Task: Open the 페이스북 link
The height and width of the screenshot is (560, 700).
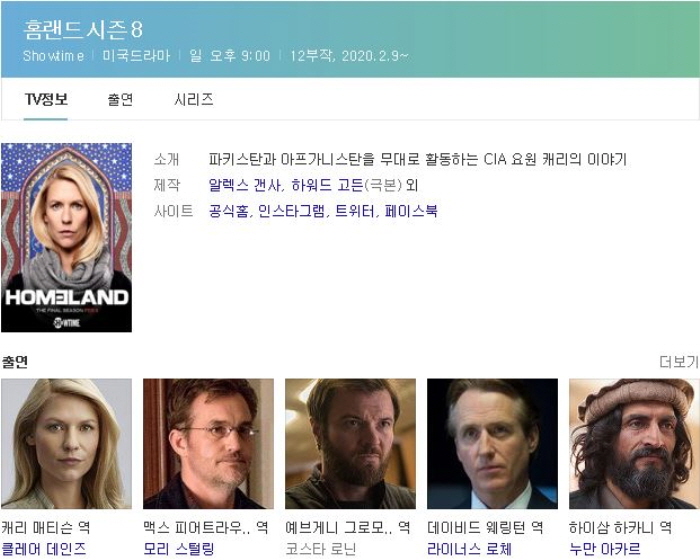Action: tap(411, 211)
